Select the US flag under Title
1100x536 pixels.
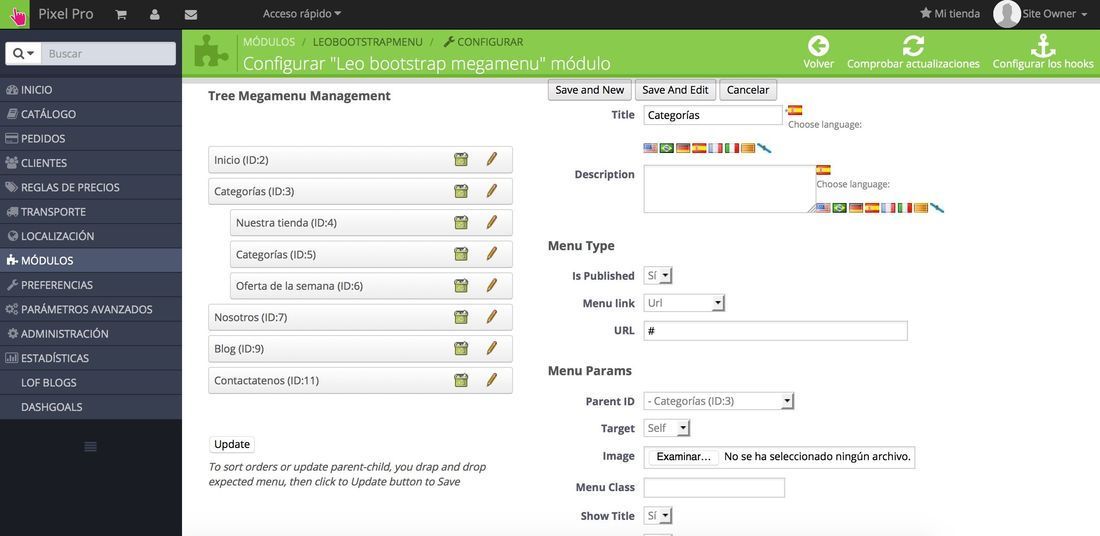click(650, 148)
